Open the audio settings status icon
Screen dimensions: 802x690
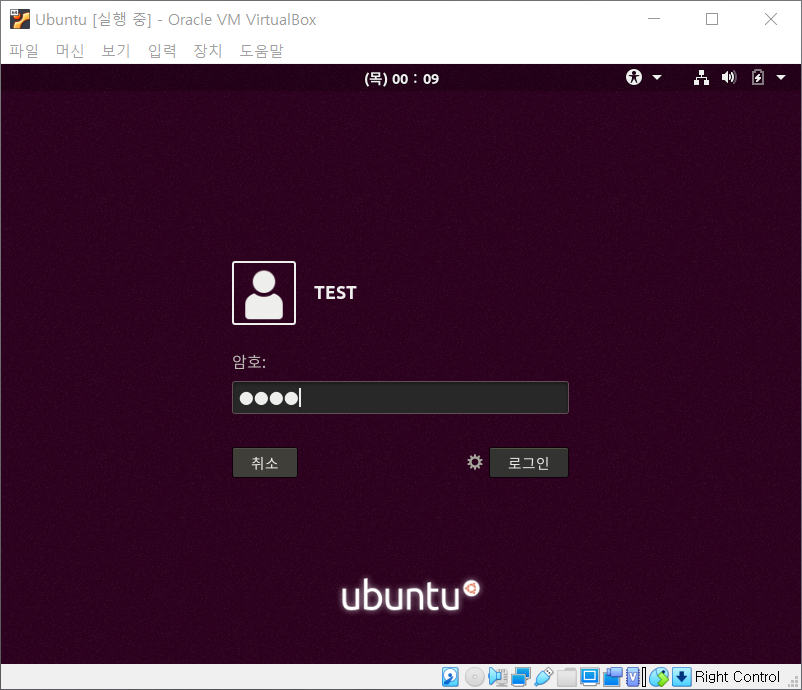[x=498, y=677]
